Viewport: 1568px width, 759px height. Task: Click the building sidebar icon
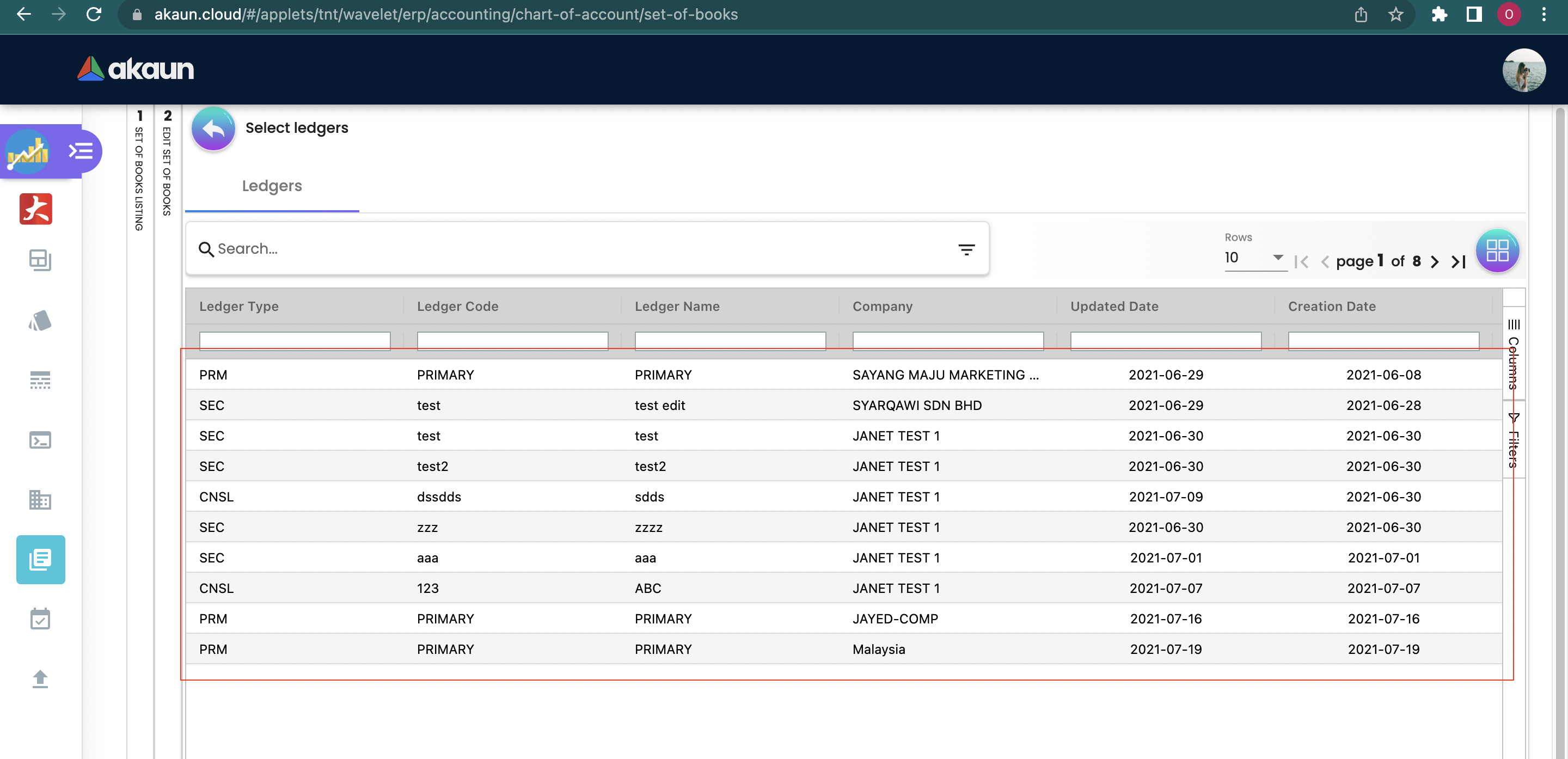[x=40, y=500]
